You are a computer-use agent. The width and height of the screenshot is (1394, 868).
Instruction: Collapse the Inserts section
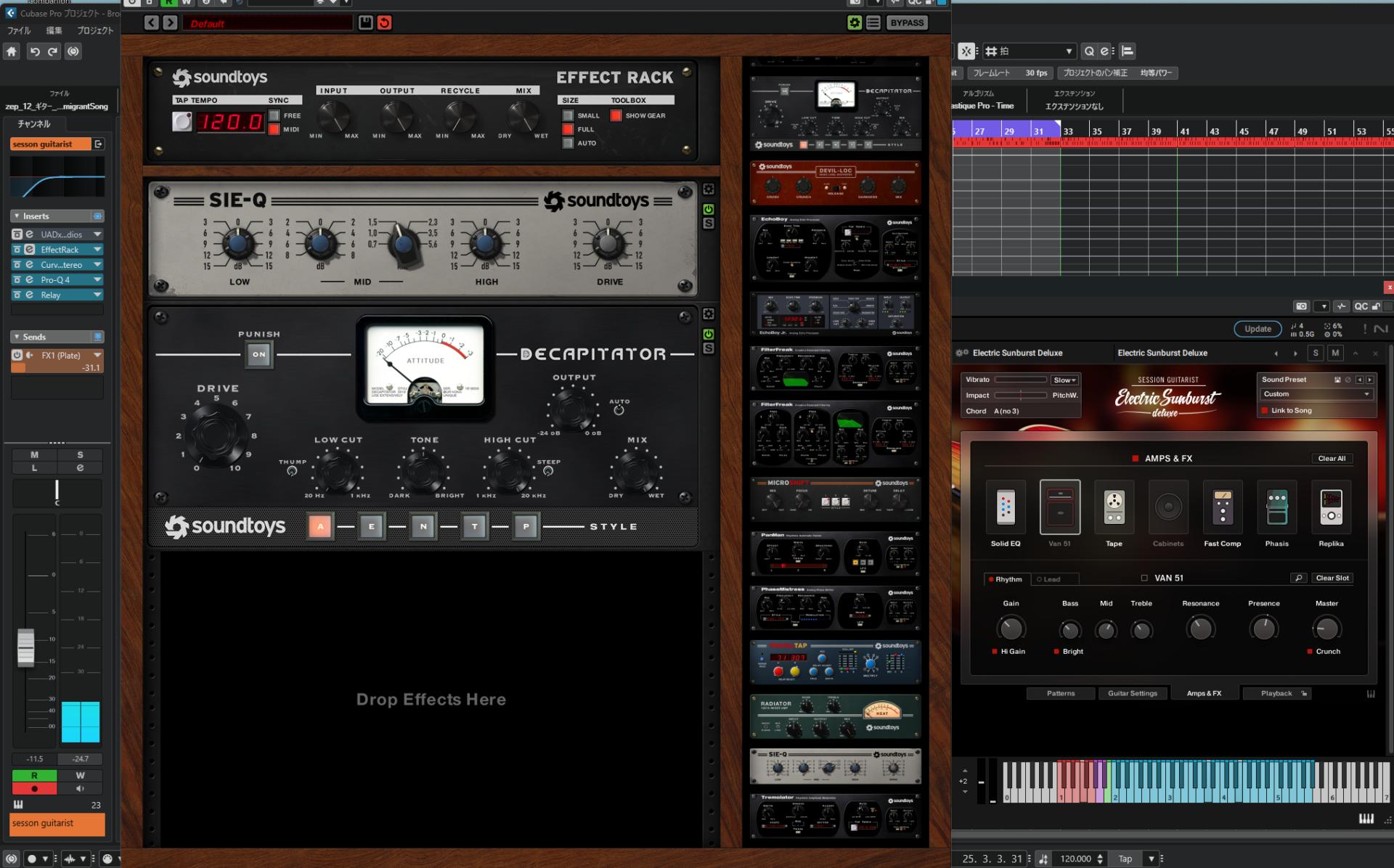[16, 216]
